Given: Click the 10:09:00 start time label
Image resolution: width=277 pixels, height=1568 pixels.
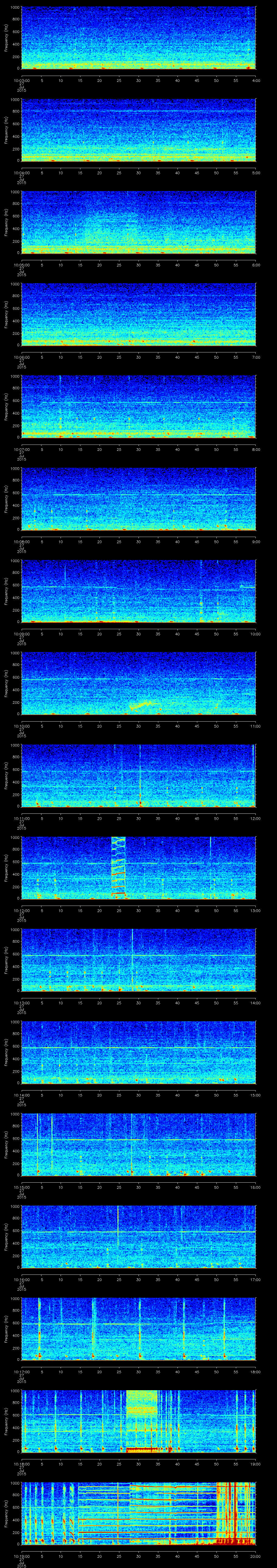Looking at the screenshot, I should (x=21, y=634).
